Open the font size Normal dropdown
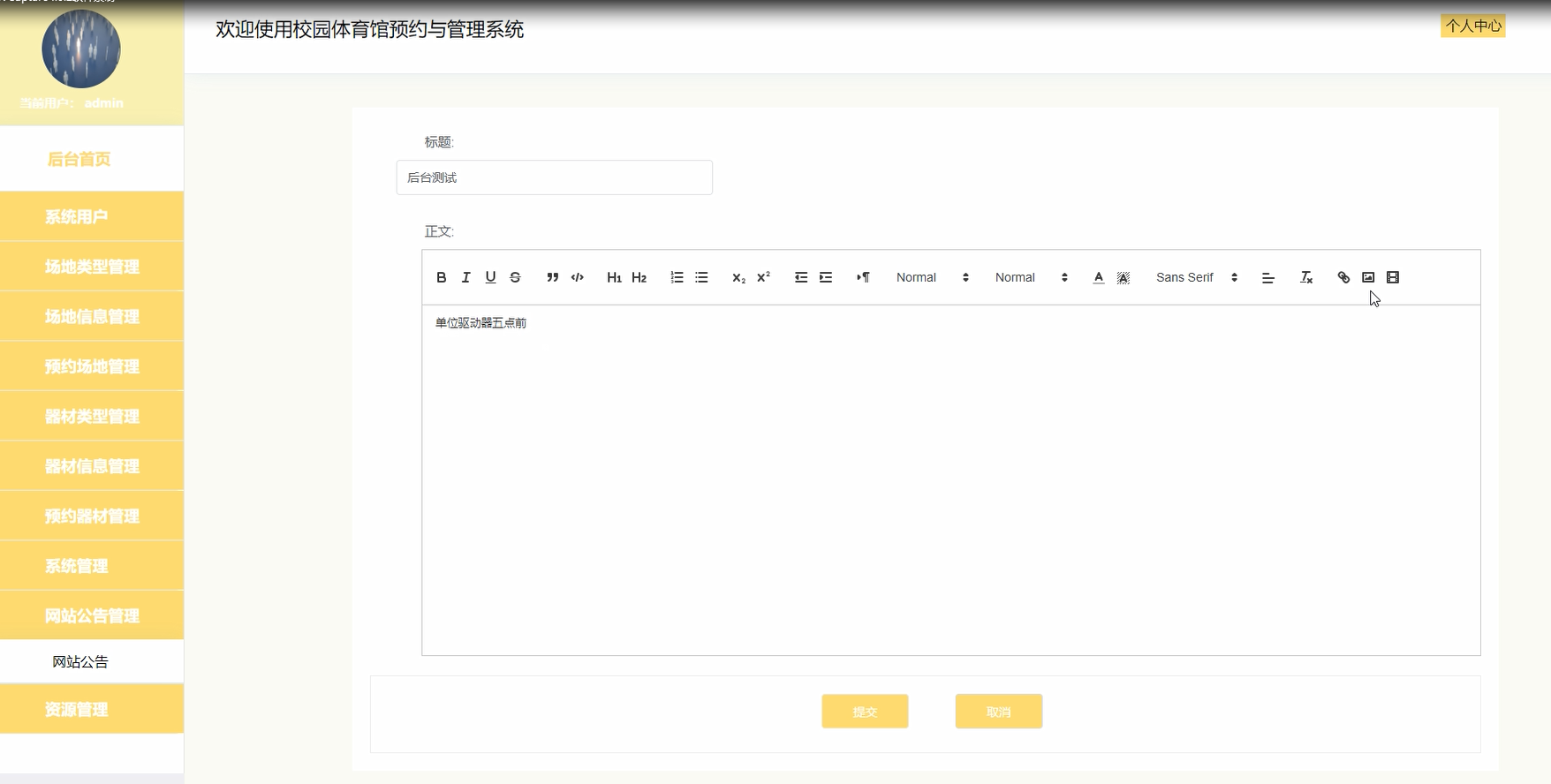This screenshot has width=1551, height=784. 932,277
